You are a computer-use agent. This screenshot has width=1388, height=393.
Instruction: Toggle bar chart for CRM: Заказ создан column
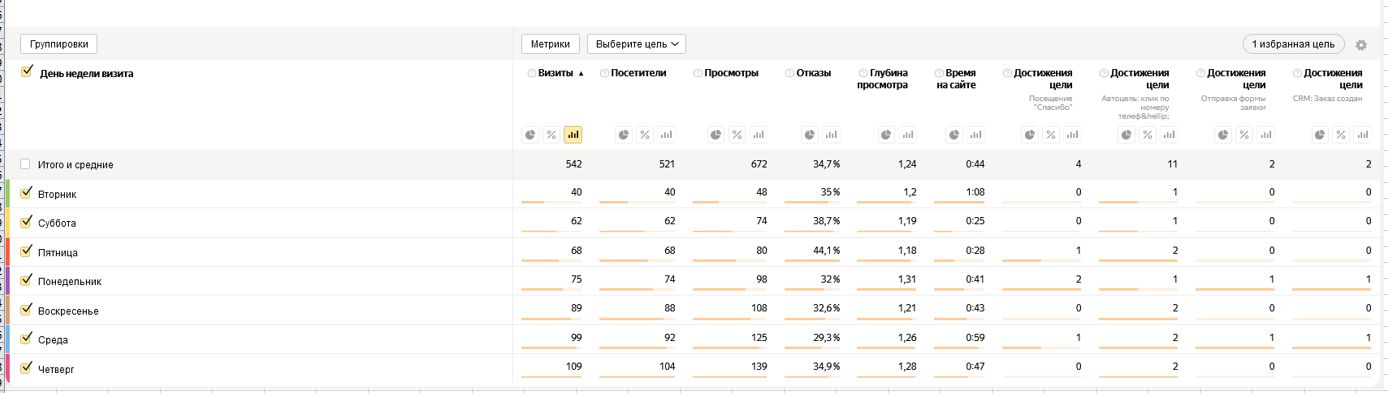point(1363,135)
